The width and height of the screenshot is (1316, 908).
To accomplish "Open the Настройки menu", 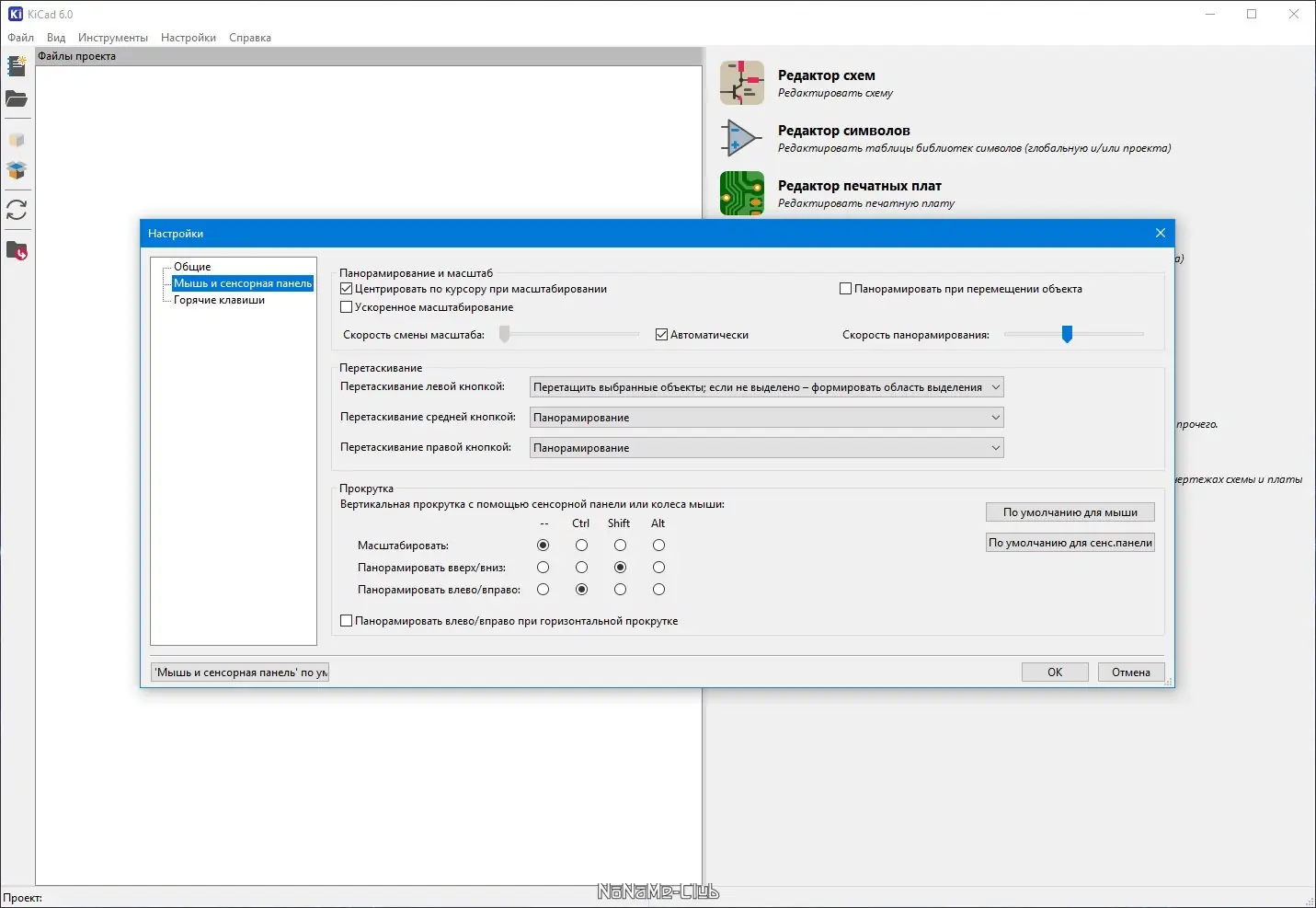I will 189,38.
